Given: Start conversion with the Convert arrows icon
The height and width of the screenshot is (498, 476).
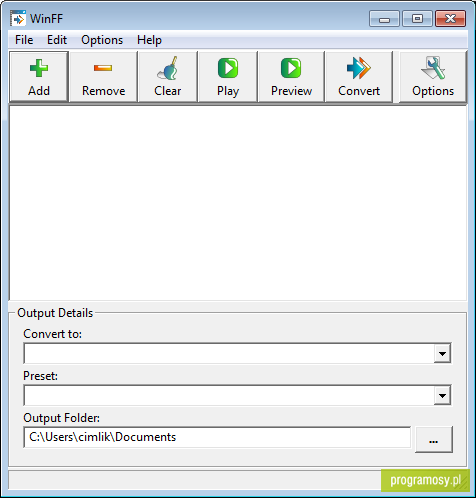Looking at the screenshot, I should (359, 68).
